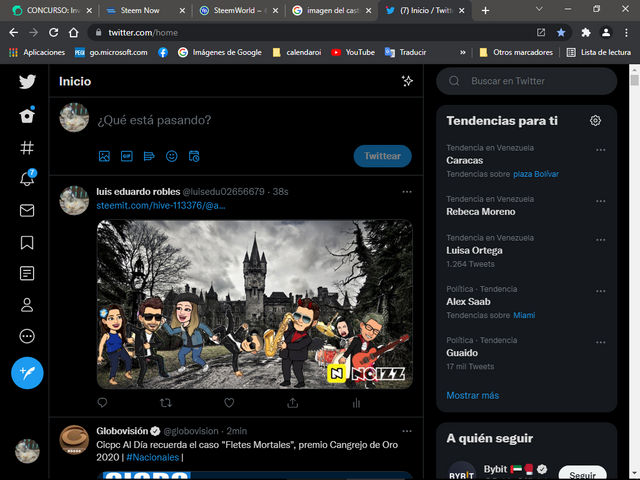Open the YouTube bookmark
The width and height of the screenshot is (640, 480).
[x=353, y=52]
